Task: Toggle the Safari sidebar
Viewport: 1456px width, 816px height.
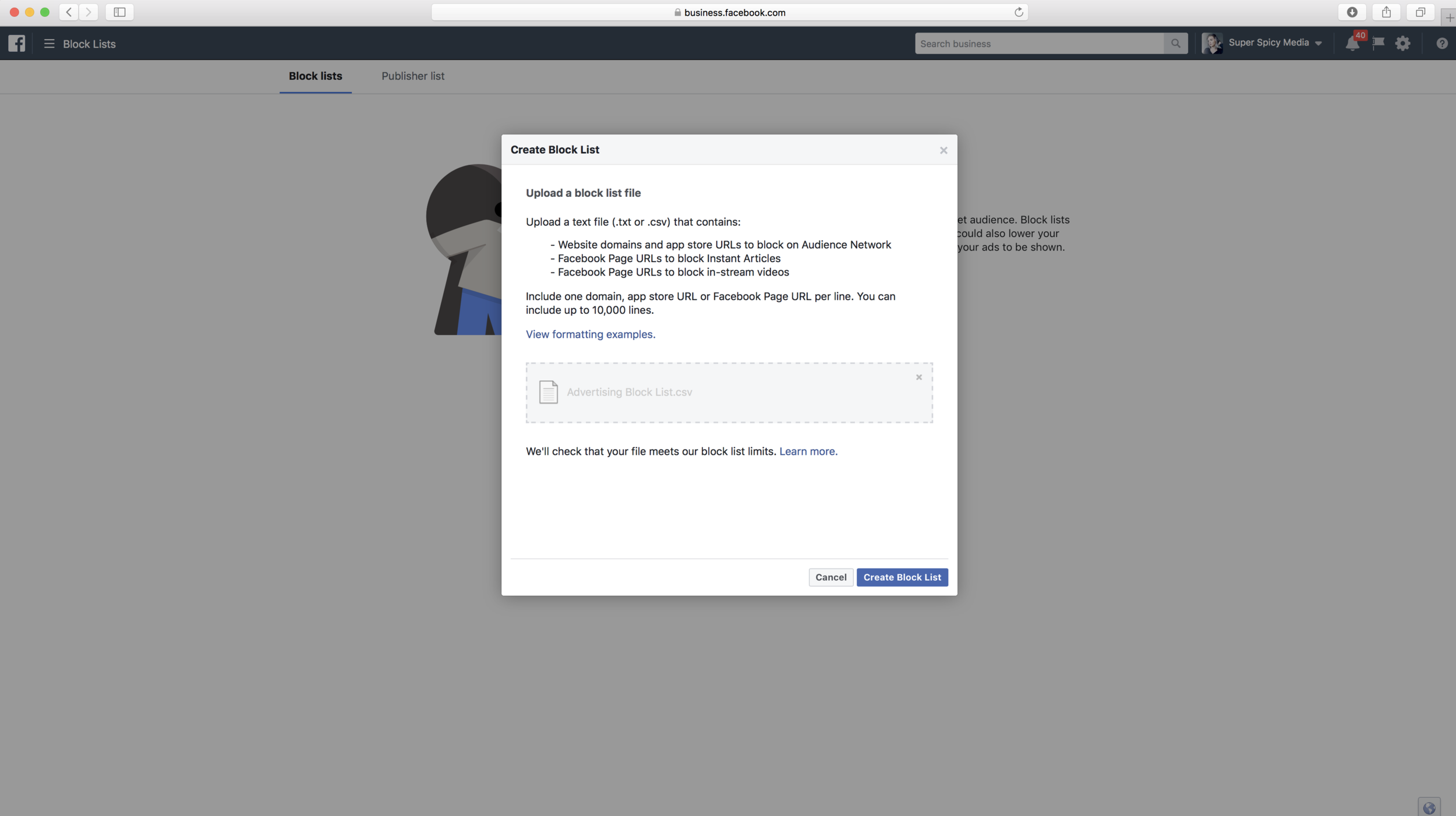Action: pos(119,12)
